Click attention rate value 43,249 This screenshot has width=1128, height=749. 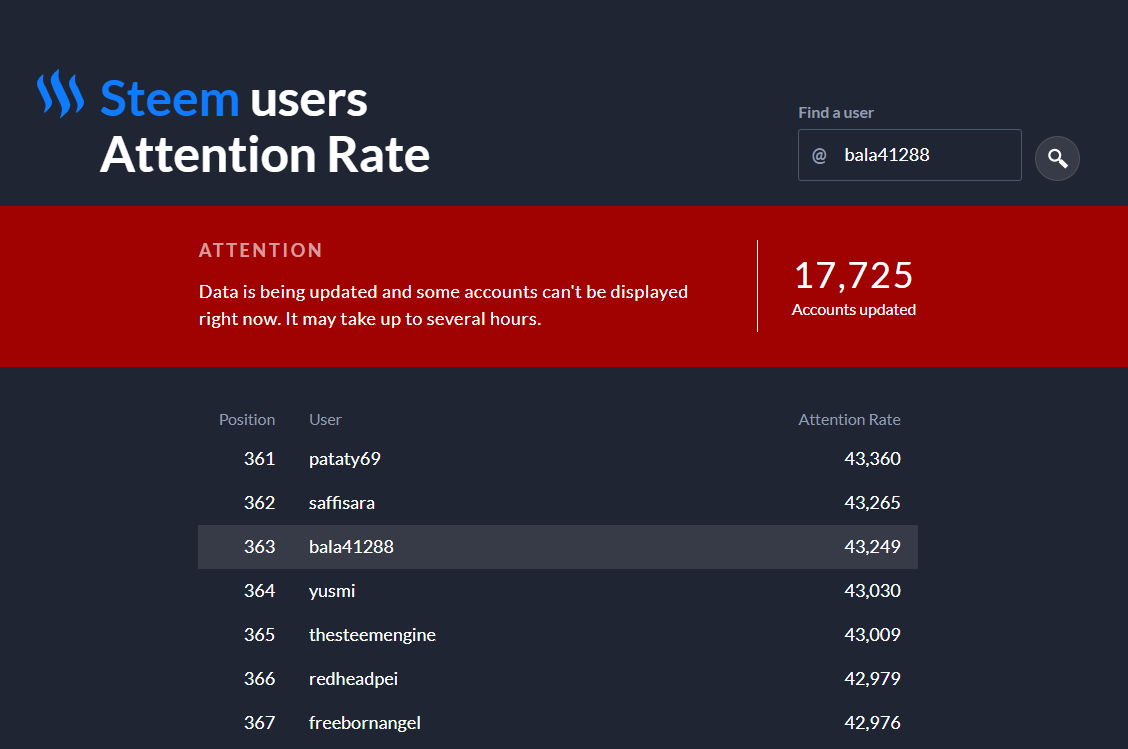872,547
